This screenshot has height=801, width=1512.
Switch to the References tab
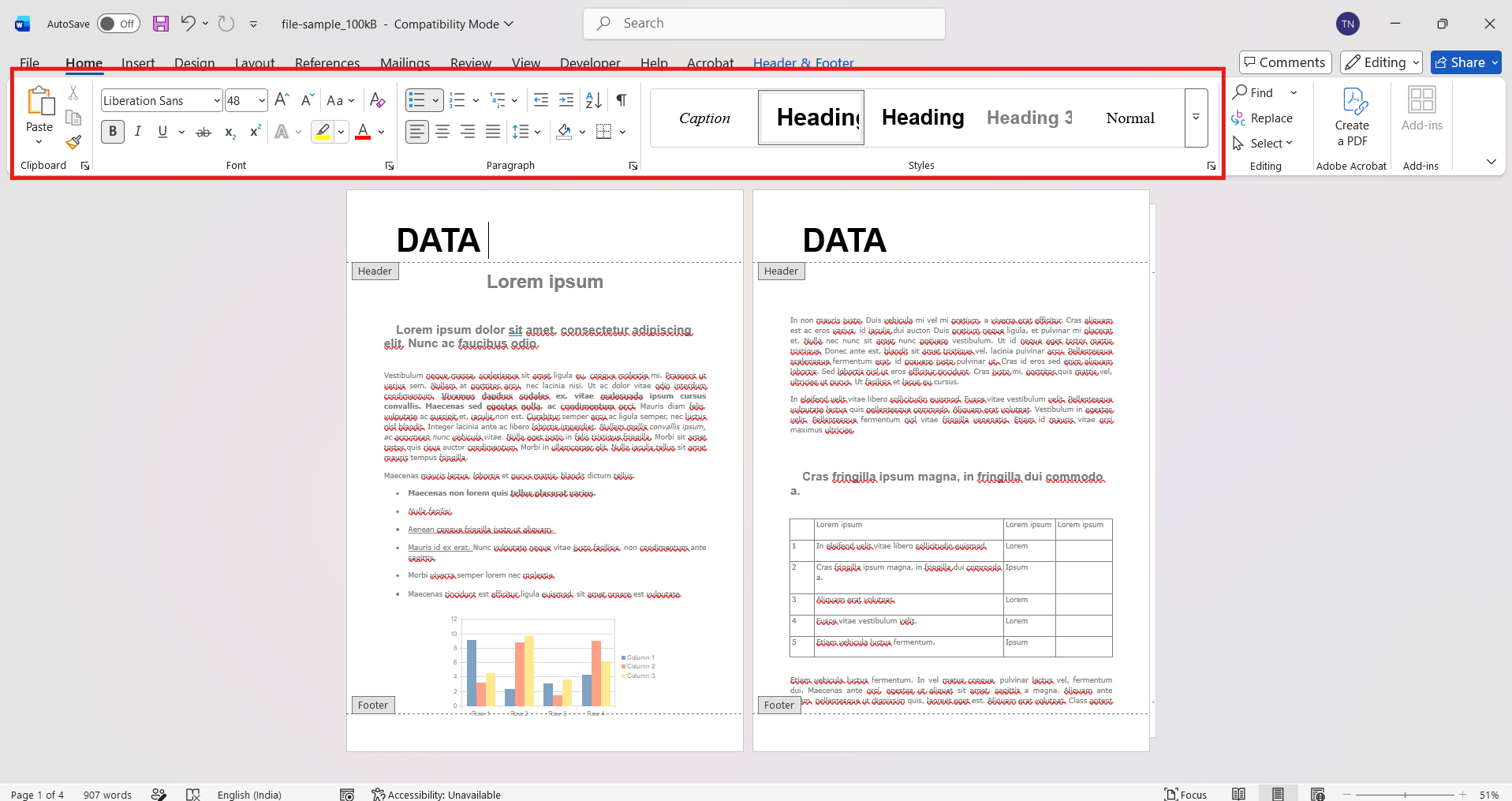coord(327,63)
